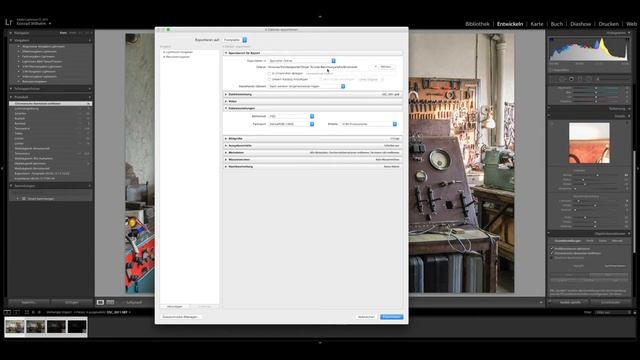
Task: Click the Hinzufügen button below presets
Action: 175,307
